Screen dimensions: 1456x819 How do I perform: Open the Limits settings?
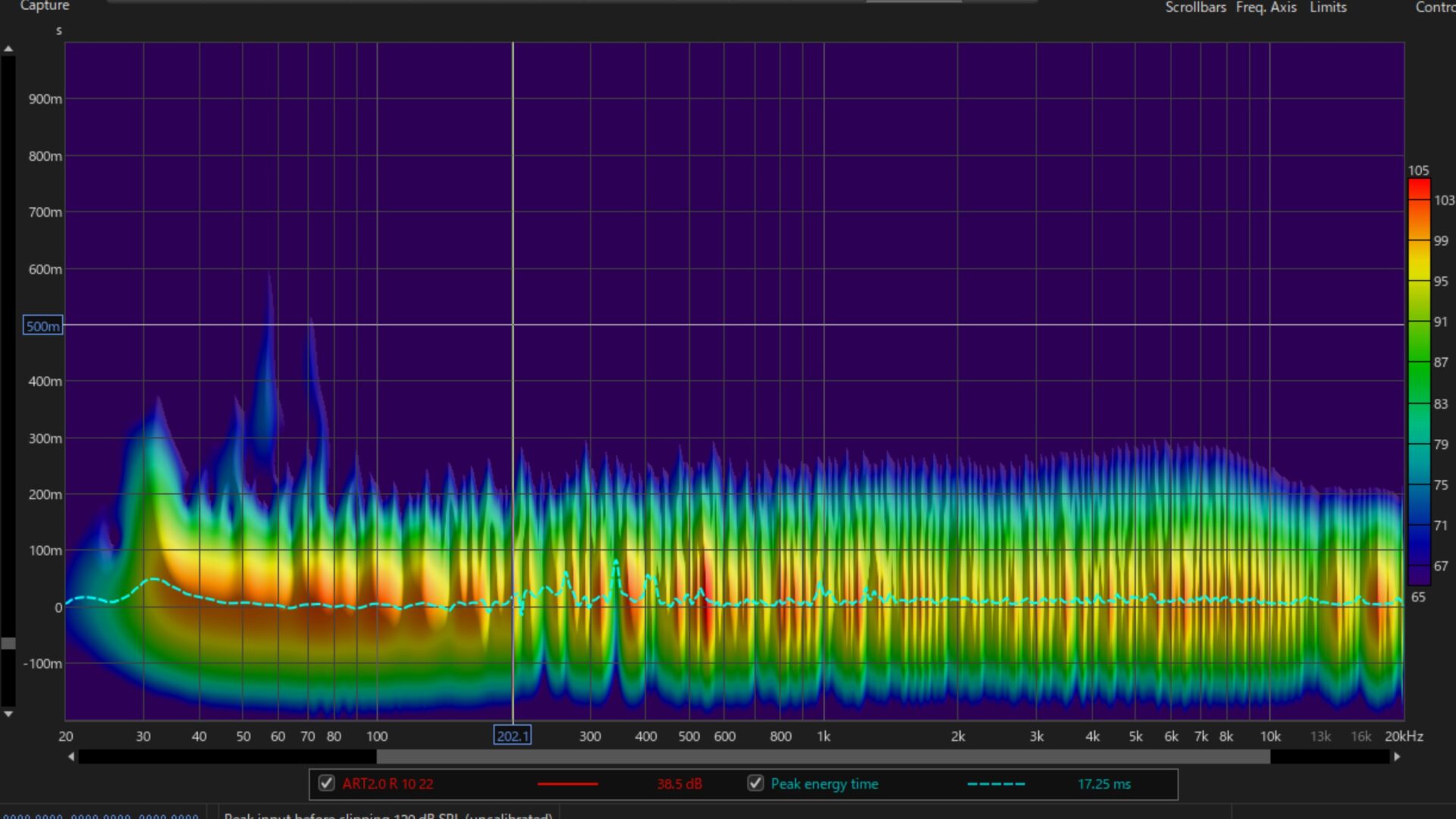point(1328,7)
